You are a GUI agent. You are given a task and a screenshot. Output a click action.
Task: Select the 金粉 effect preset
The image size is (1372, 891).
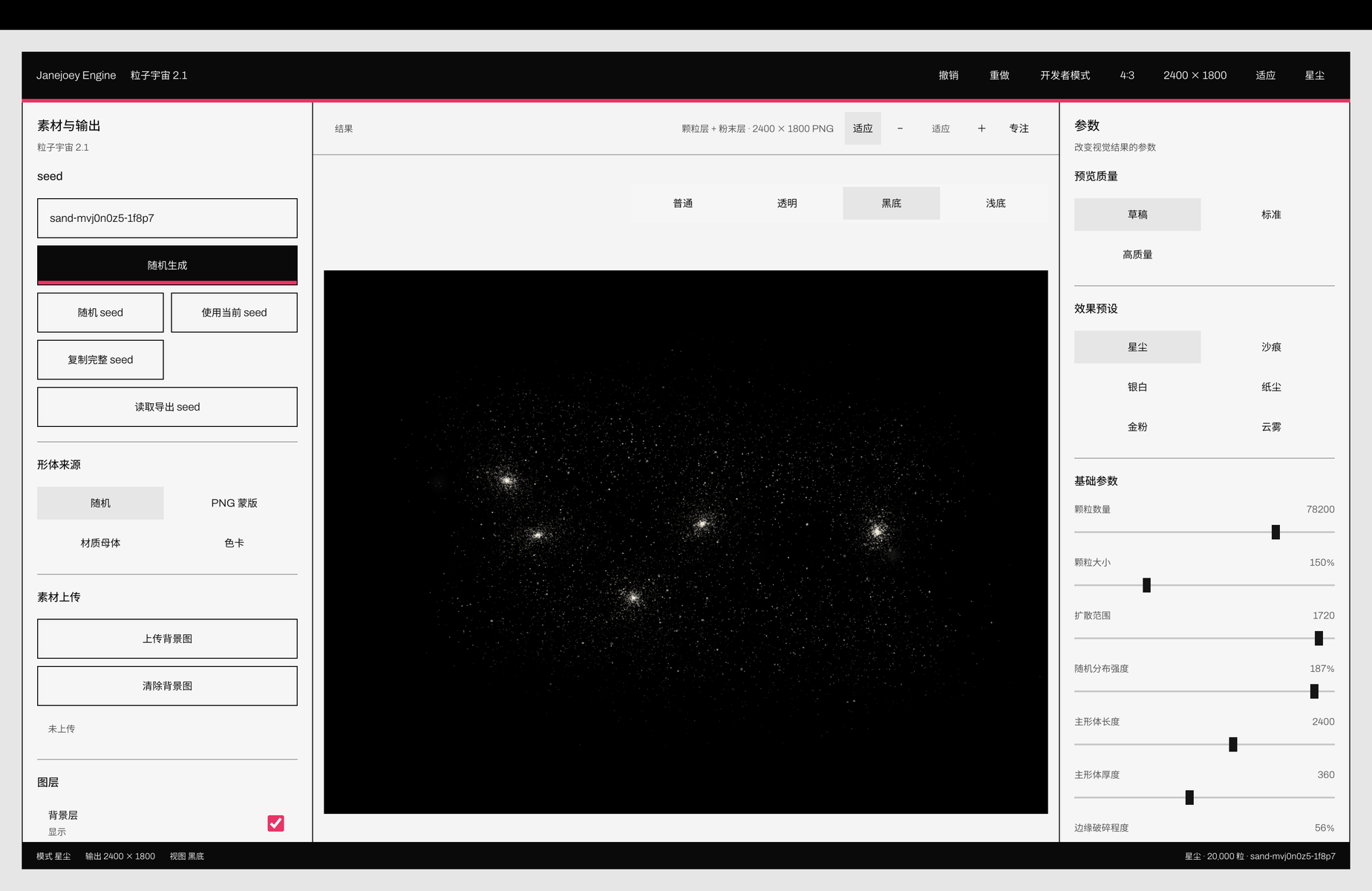(x=1137, y=428)
